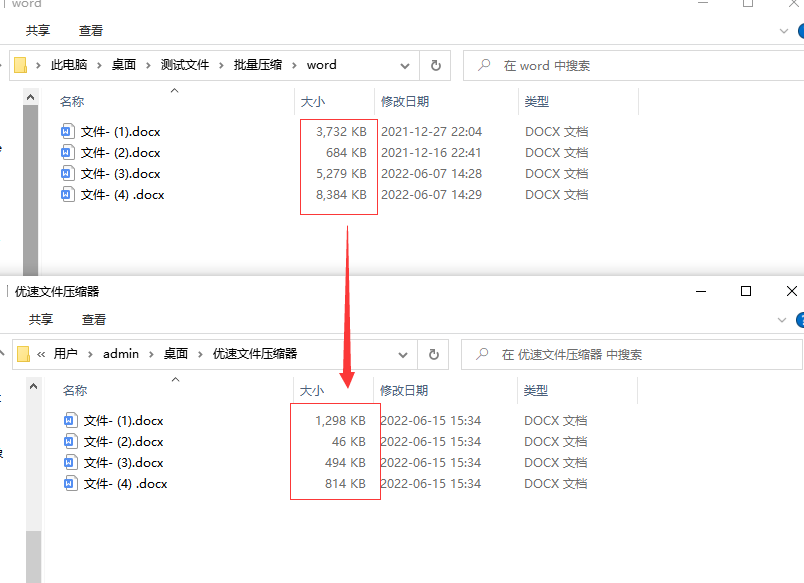Click the 1,298 KB size value

pyautogui.click(x=340, y=421)
